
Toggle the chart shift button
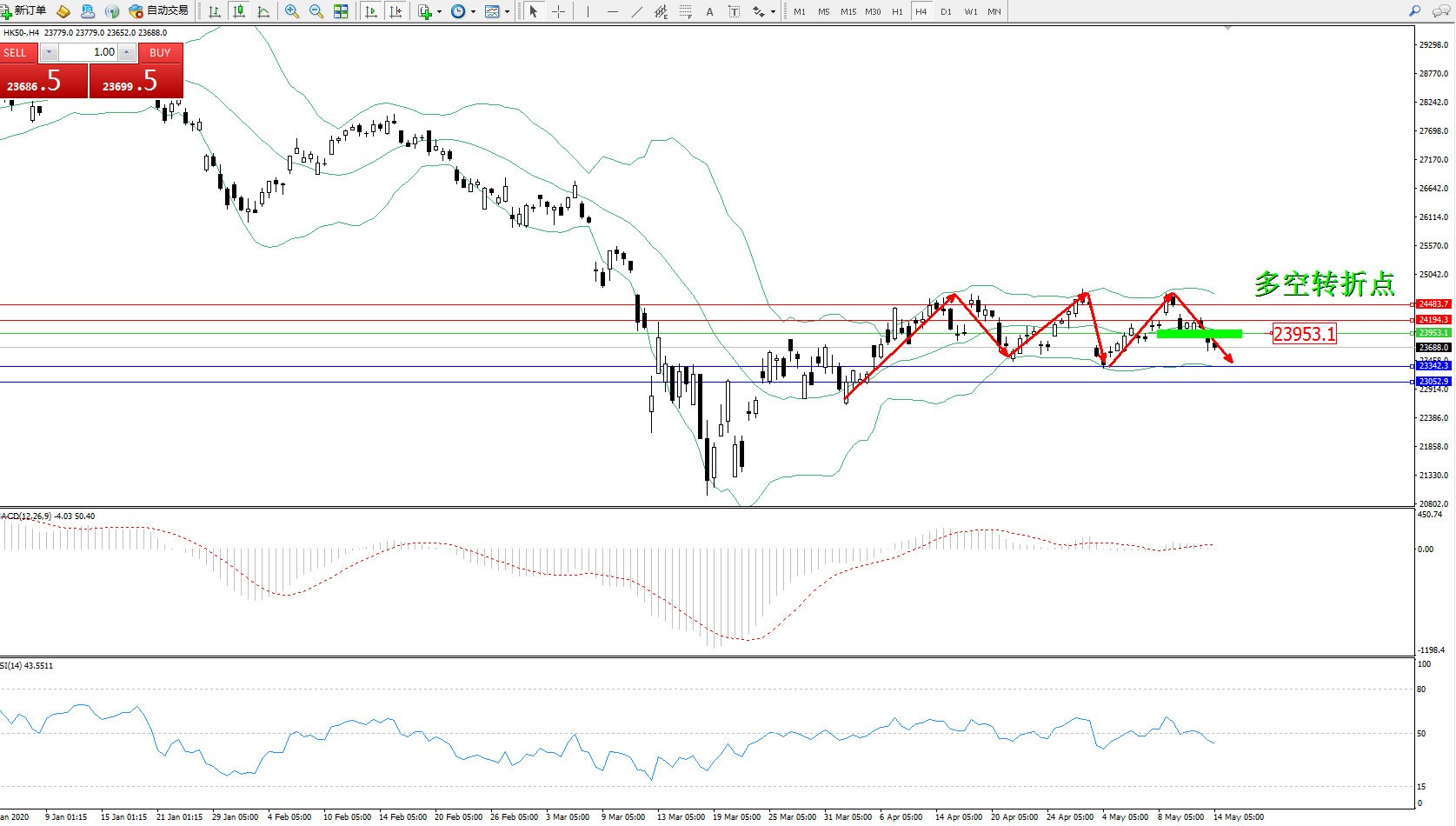[x=396, y=11]
